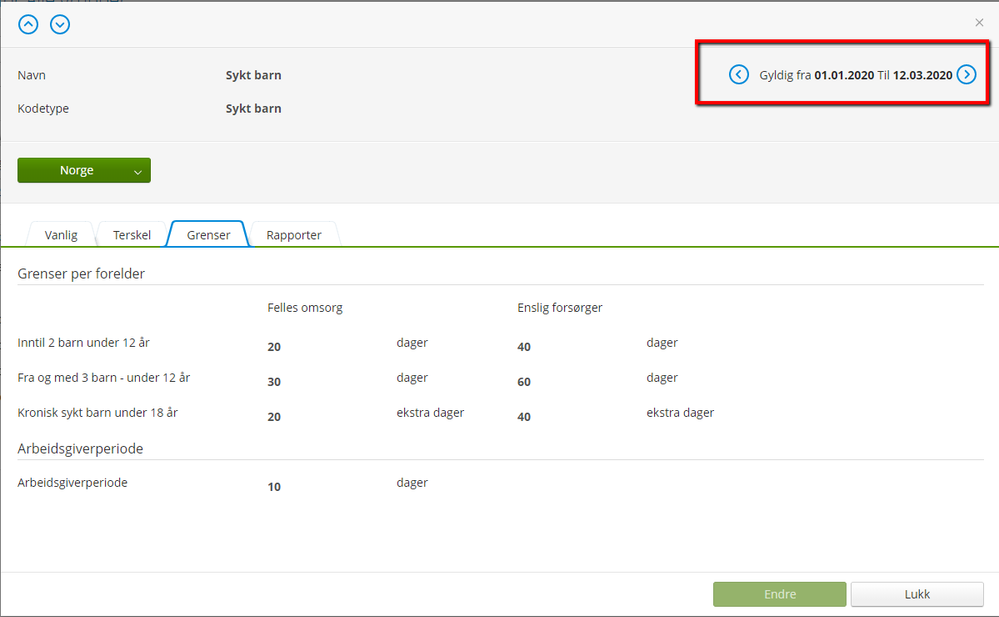Viewport: 999px width, 617px height.
Task: Click the up arrow circle icon
Action: click(28, 24)
